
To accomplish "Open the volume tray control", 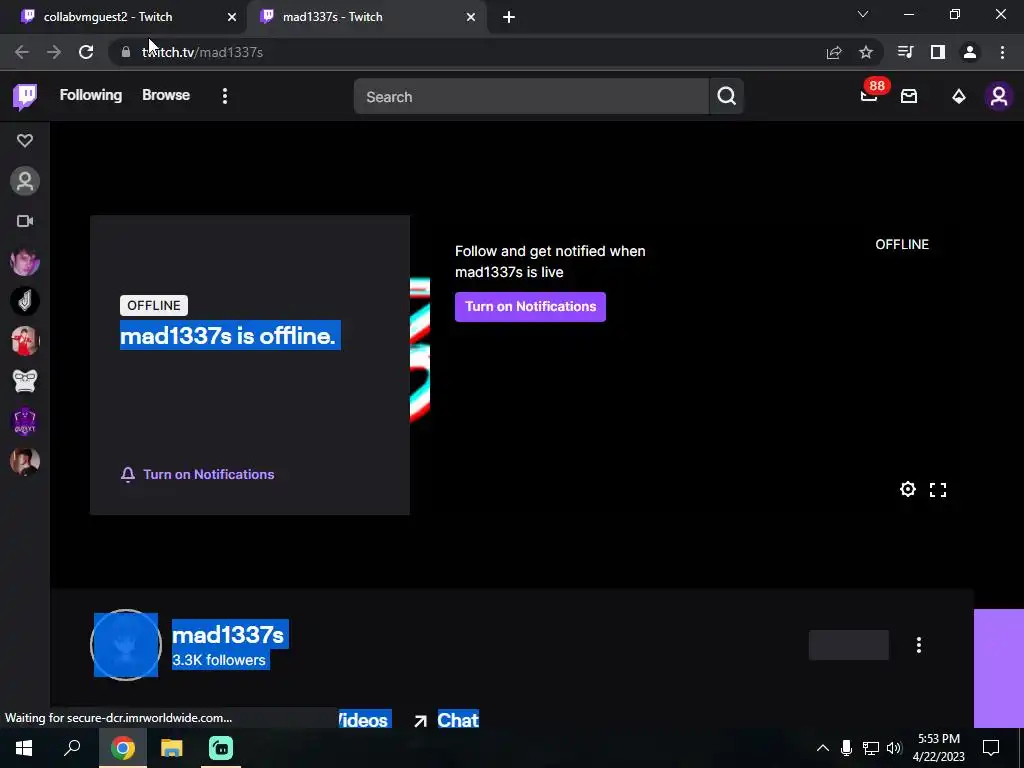I will [x=894, y=748].
